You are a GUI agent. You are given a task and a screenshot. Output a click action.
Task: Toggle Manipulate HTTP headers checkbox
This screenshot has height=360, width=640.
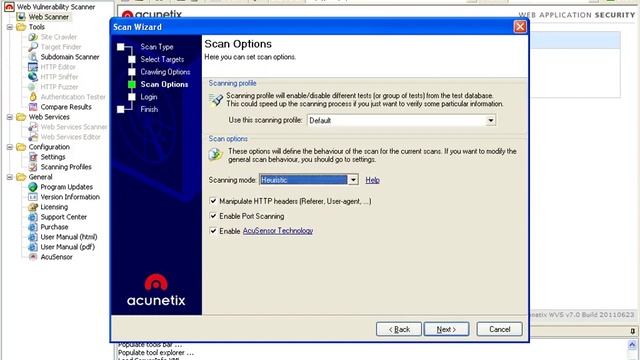click(213, 201)
